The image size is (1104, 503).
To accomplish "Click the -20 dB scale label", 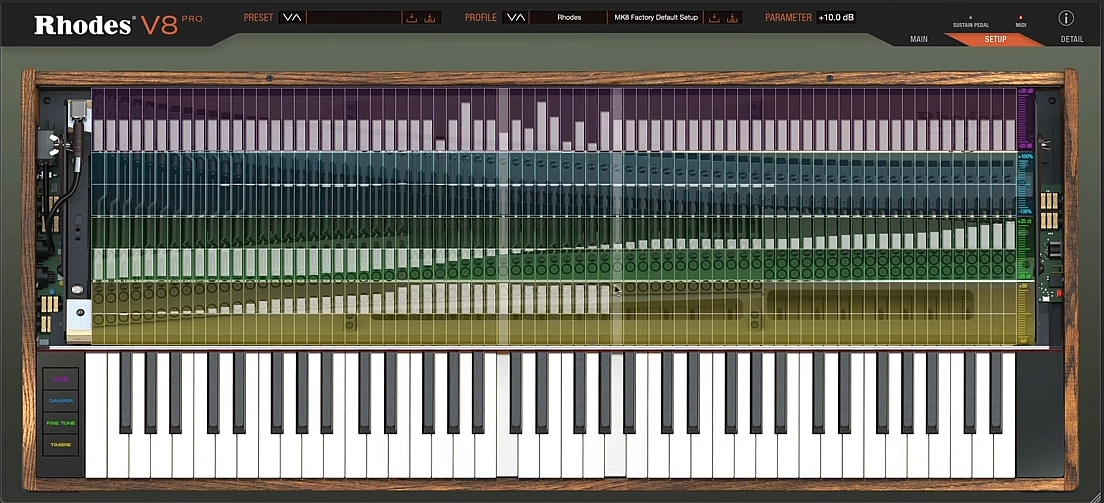I will tap(1026, 145).
